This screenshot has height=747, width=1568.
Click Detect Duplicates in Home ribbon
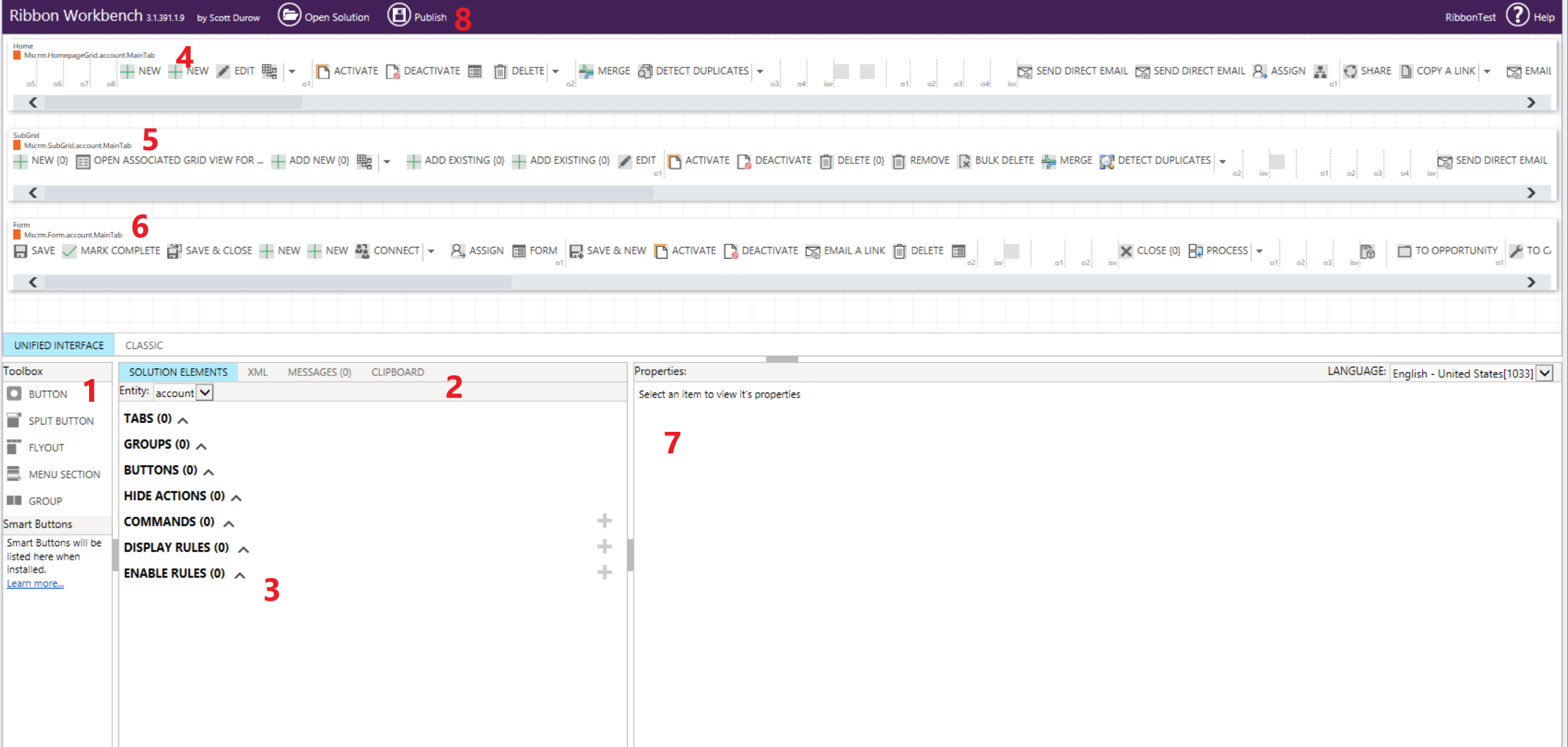(693, 71)
